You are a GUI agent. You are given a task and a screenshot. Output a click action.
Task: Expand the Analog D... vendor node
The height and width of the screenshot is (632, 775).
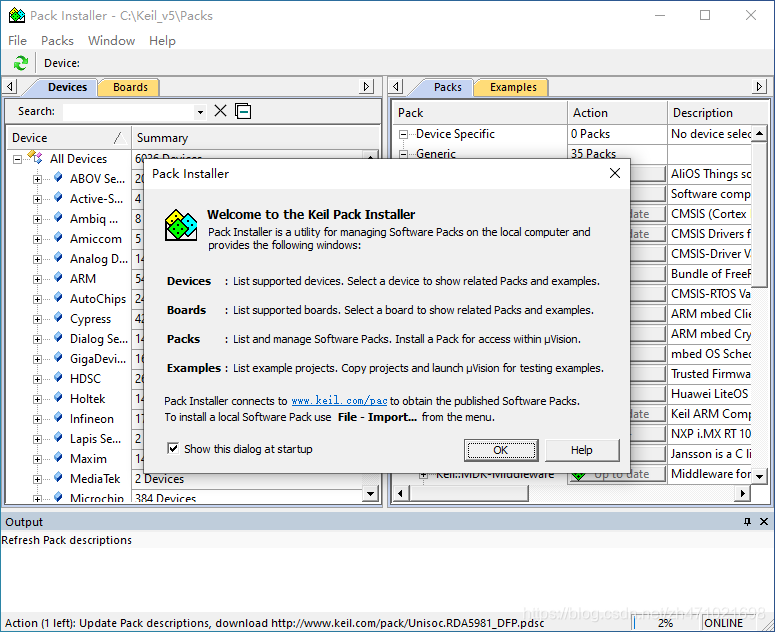(38, 259)
